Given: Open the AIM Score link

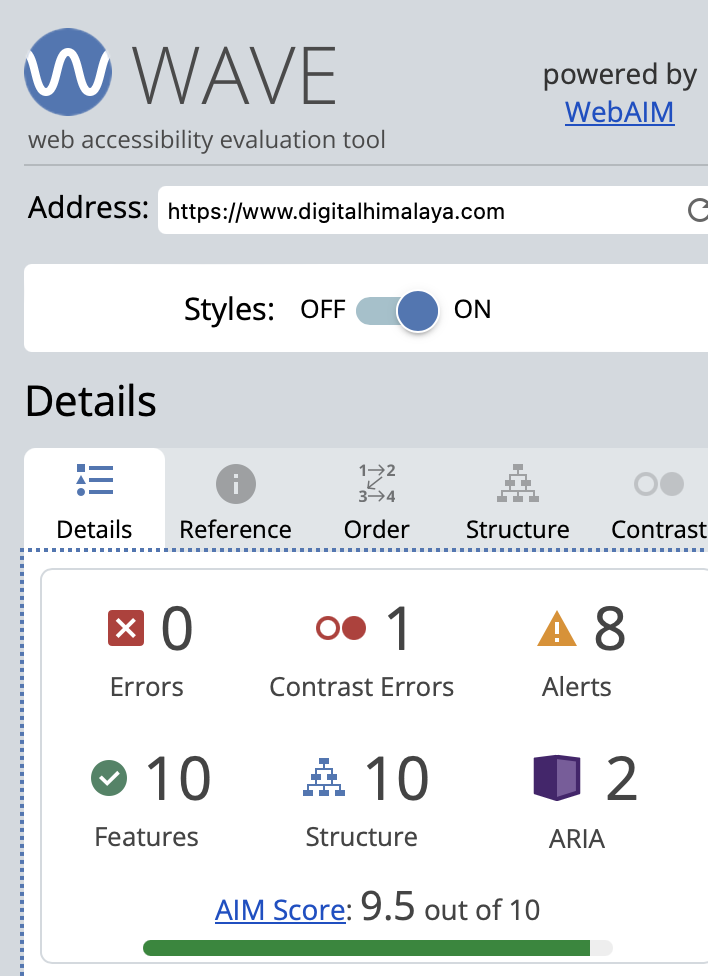Looking at the screenshot, I should coord(280,910).
